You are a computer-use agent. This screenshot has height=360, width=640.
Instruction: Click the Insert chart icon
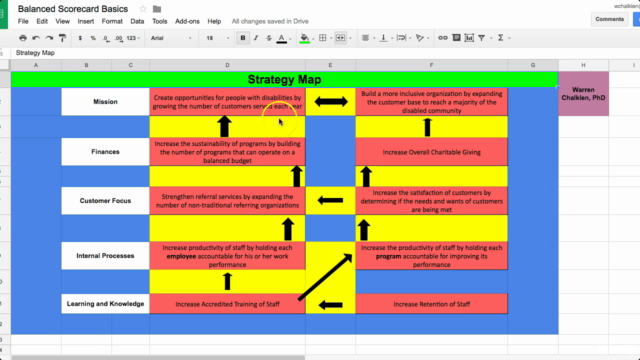pos(469,38)
